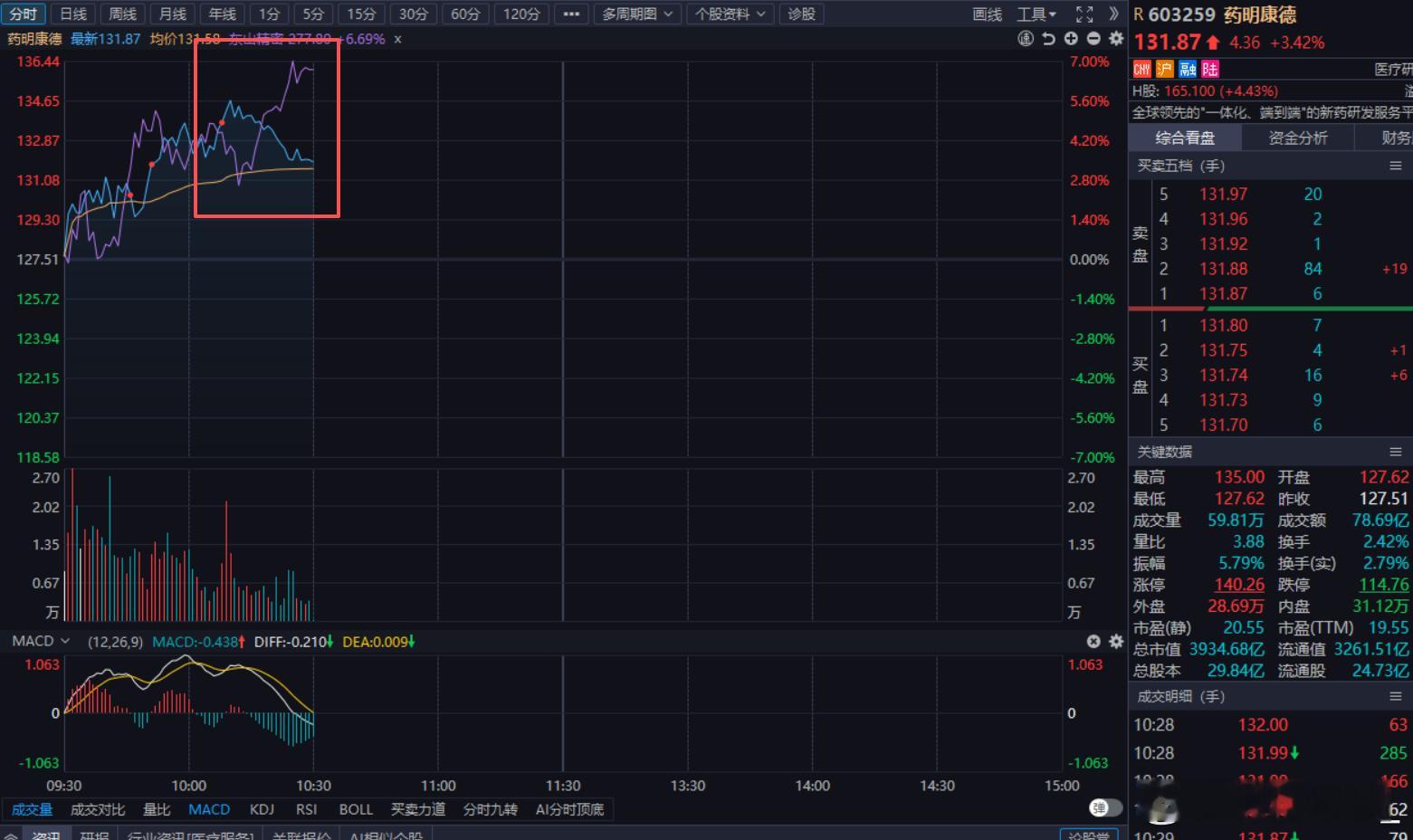The width and height of the screenshot is (1413, 840).
Task: Open the 成交明细 panel menu icon
Action: 1395,696
